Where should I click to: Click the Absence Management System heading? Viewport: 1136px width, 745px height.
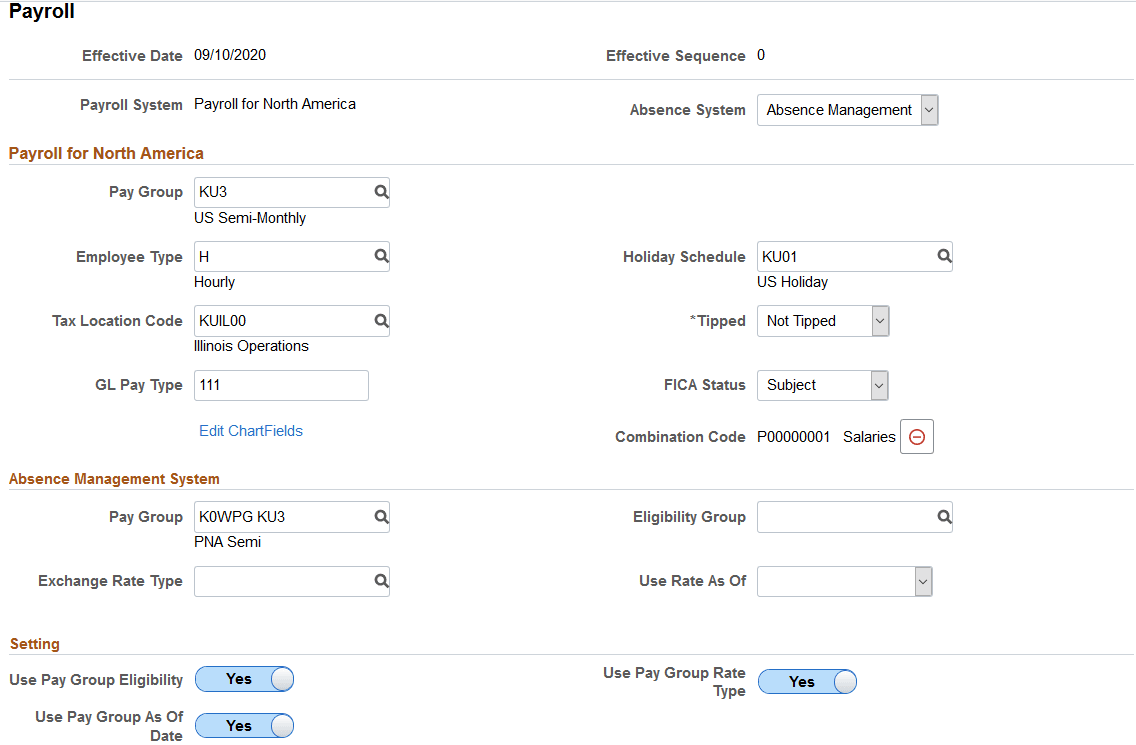[113, 479]
